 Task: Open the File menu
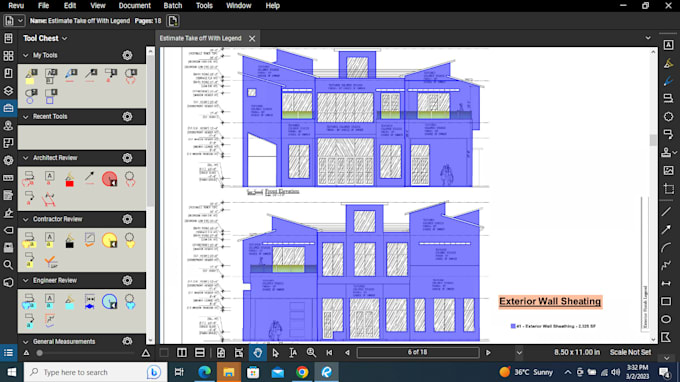coord(43,6)
